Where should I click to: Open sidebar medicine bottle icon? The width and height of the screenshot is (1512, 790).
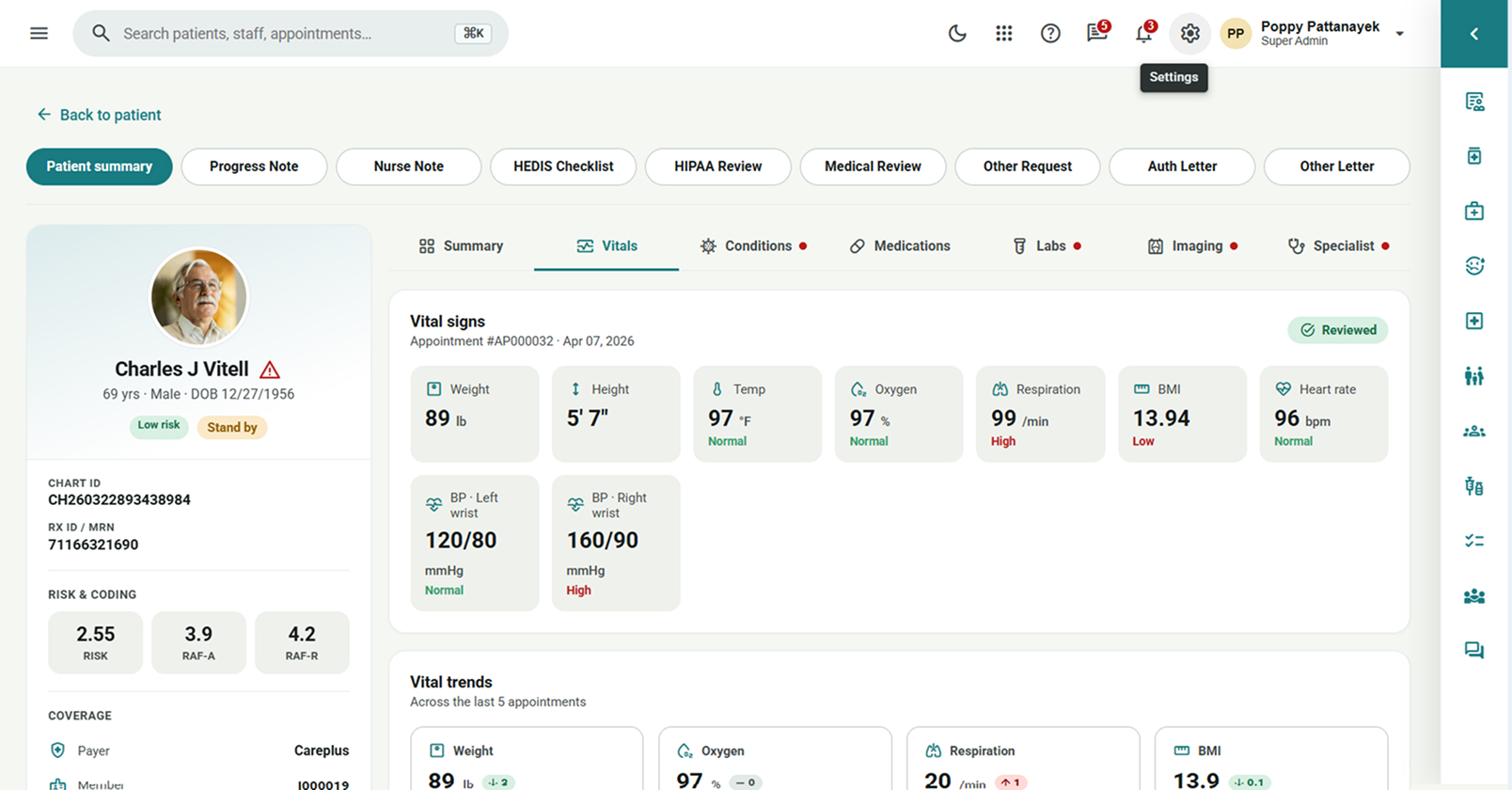click(x=1474, y=156)
